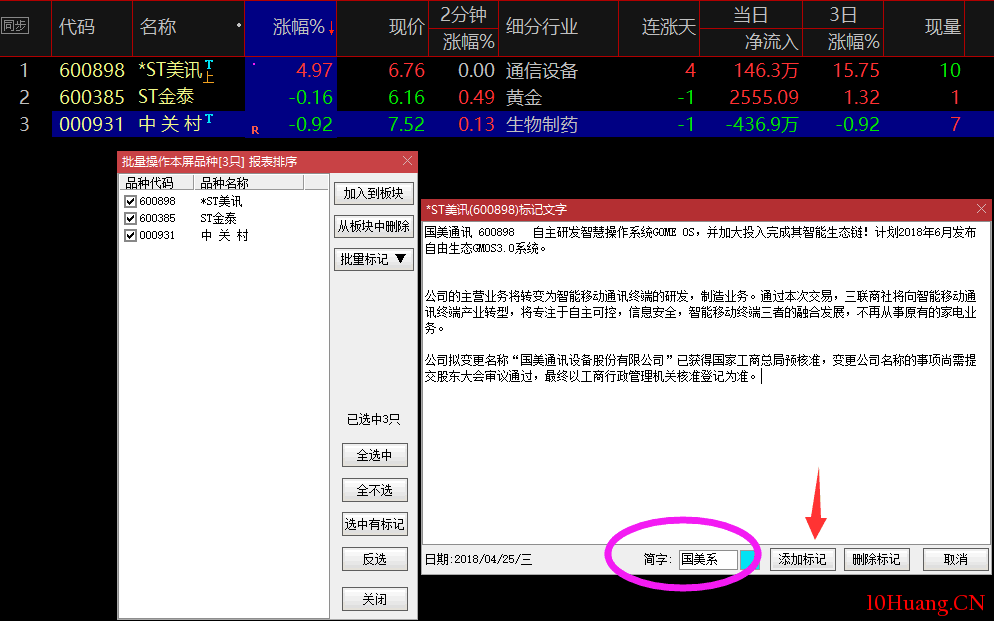Click the 生物制药 industry cell
Image resolution: width=994 pixels, height=621 pixels.
[542, 124]
